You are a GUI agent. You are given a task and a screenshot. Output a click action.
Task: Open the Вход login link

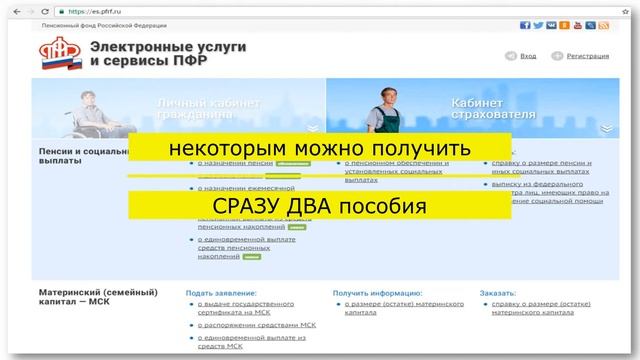point(528,56)
